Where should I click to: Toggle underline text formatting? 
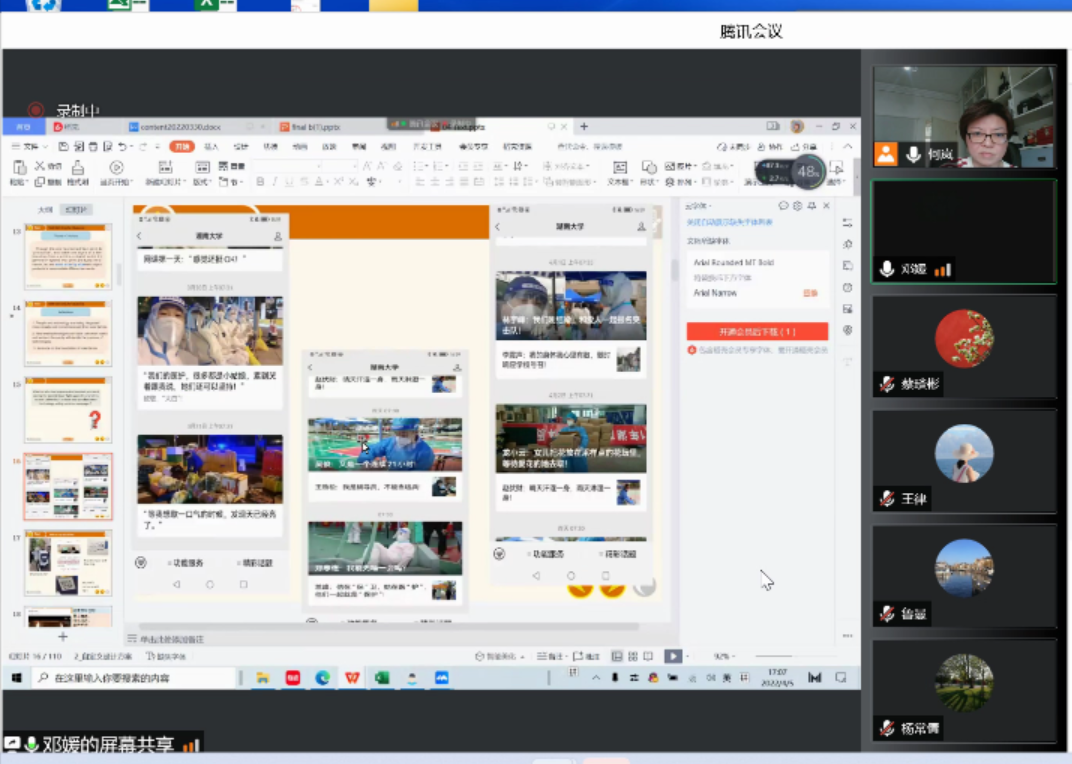click(x=290, y=182)
